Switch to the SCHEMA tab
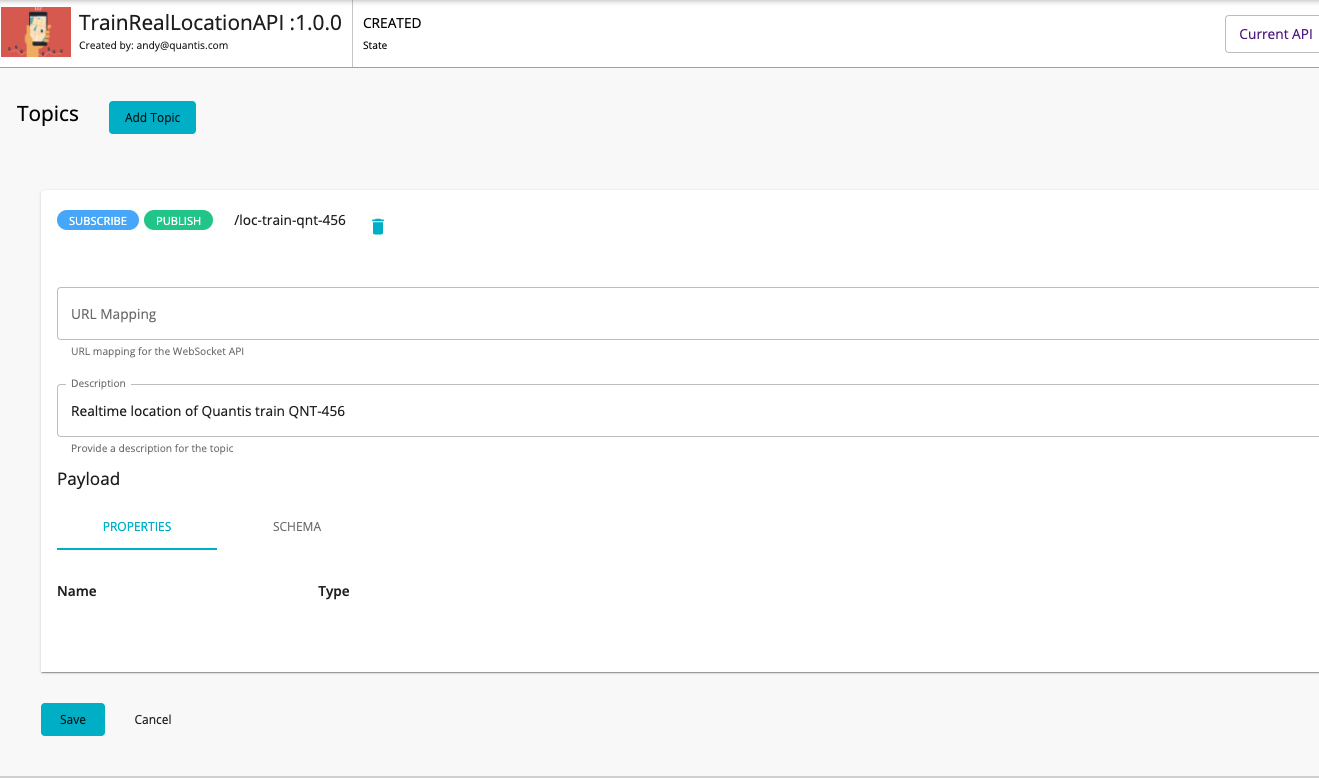Image resolution: width=1319 pixels, height=778 pixels. pyautogui.click(x=297, y=526)
